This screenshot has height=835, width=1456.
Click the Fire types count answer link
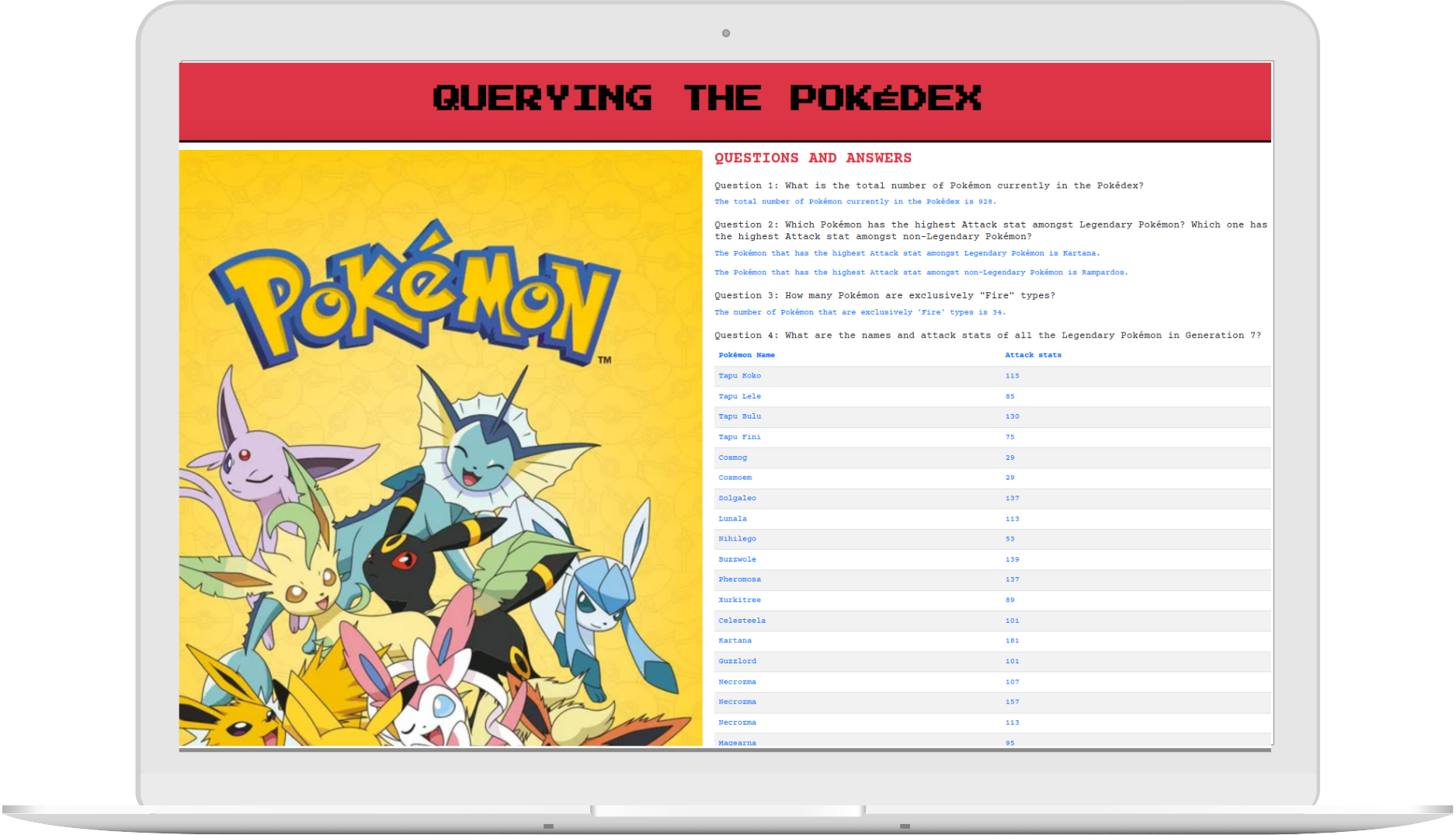click(x=860, y=311)
